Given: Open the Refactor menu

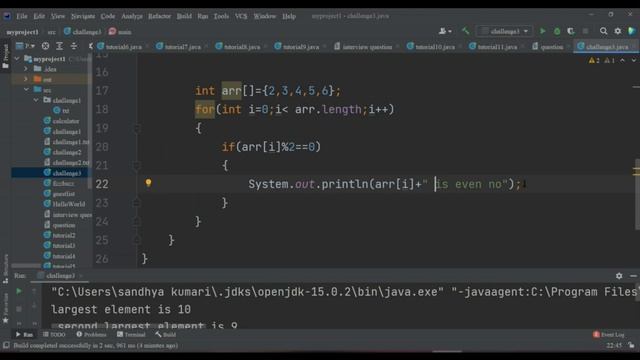Looking at the screenshot, I should click(x=159, y=16).
